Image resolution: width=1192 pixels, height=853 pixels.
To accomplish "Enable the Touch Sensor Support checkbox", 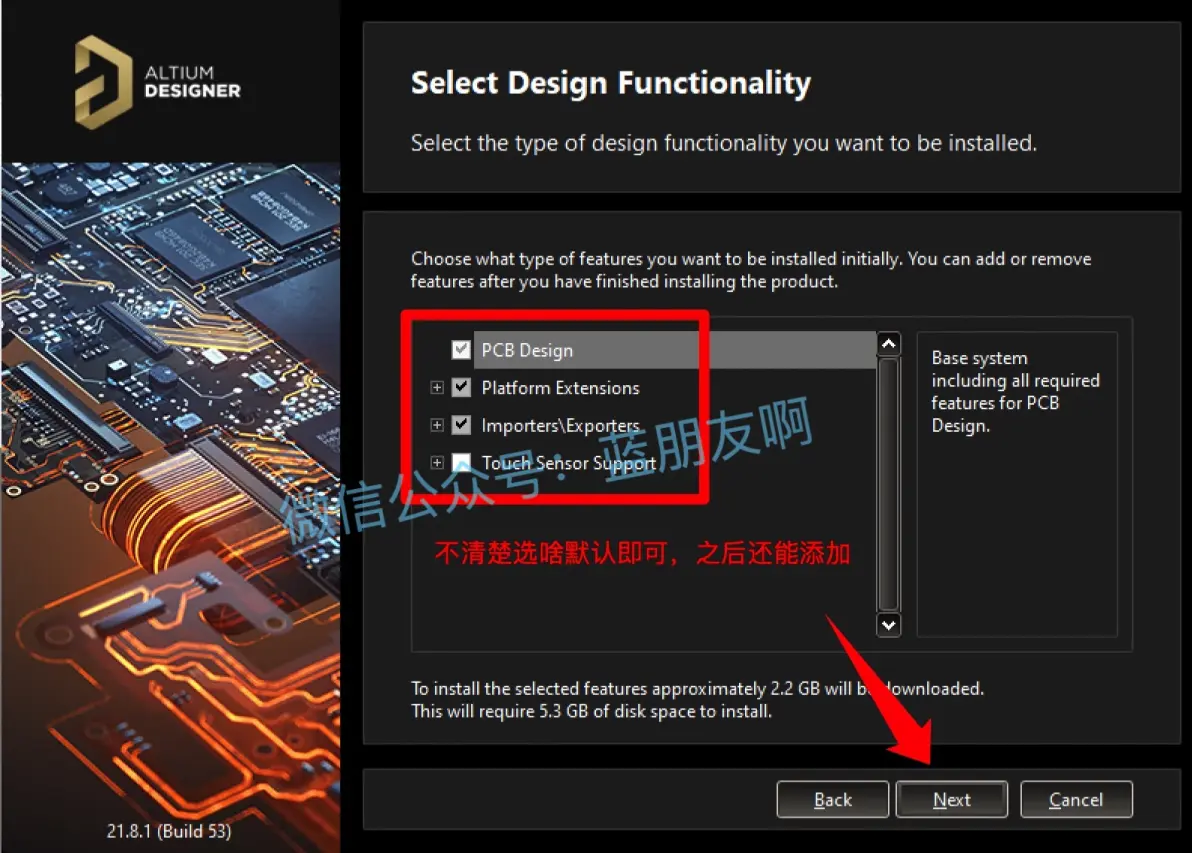I will pos(461,463).
